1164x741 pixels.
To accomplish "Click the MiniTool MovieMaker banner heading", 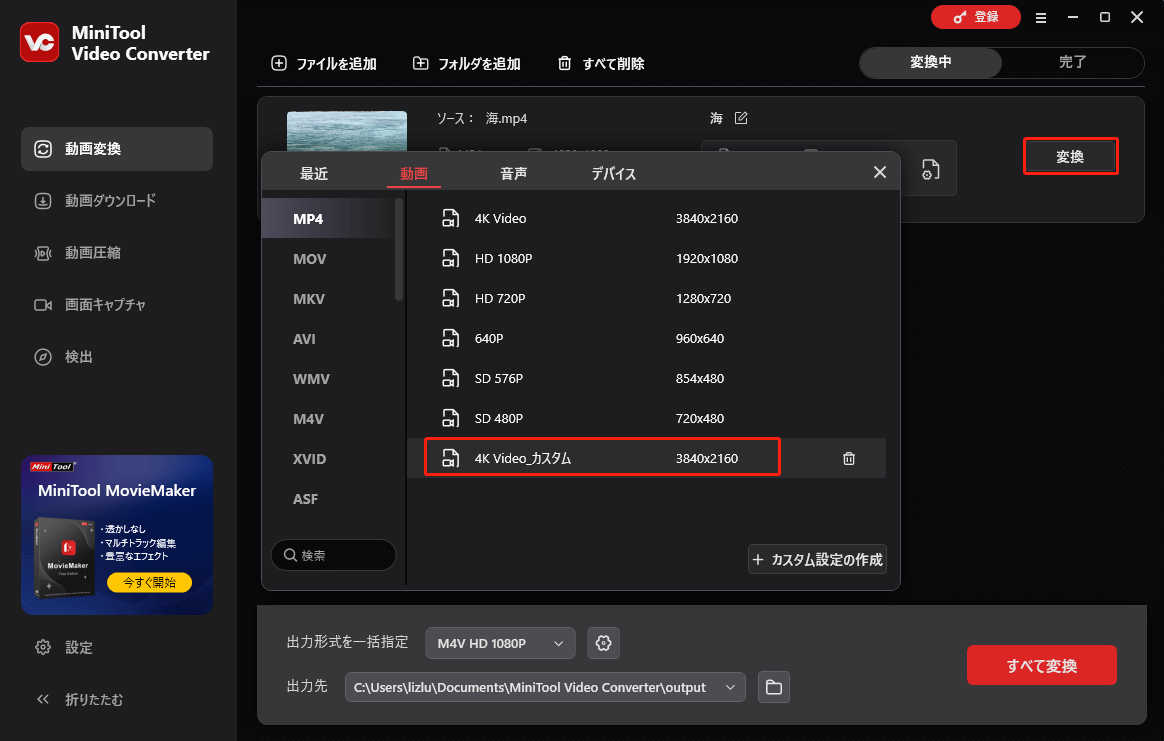I will [x=117, y=491].
